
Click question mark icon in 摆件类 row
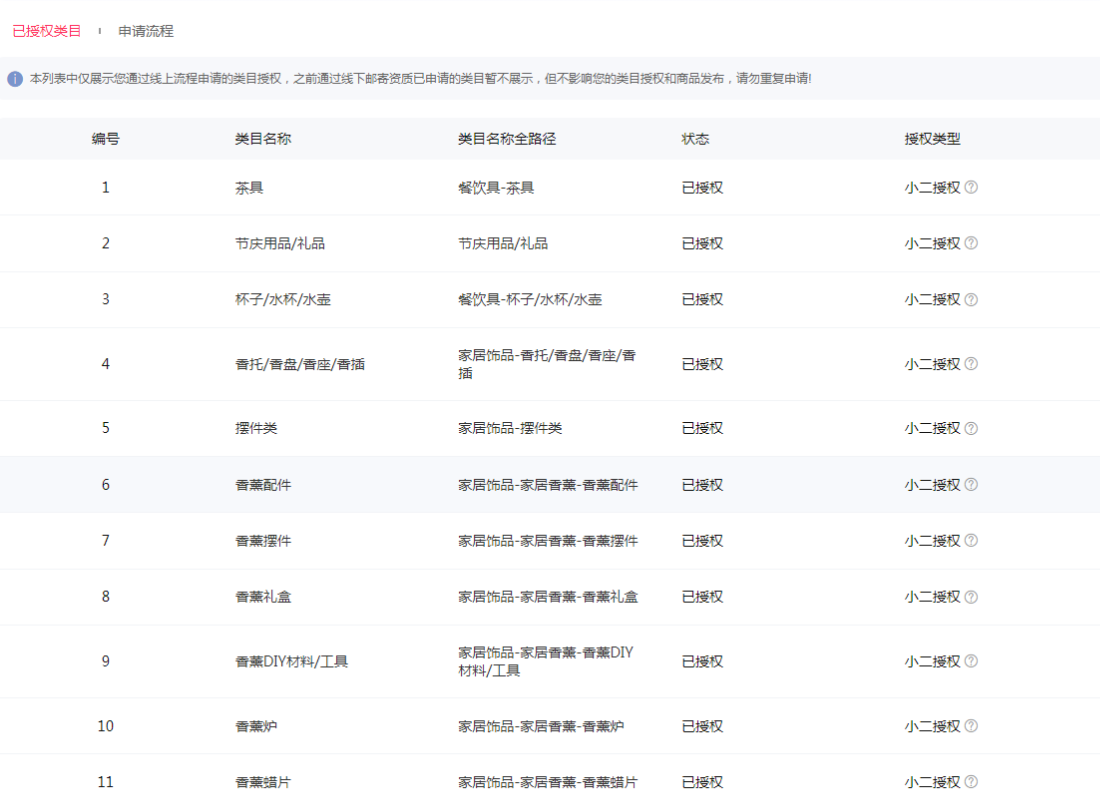tap(971, 428)
